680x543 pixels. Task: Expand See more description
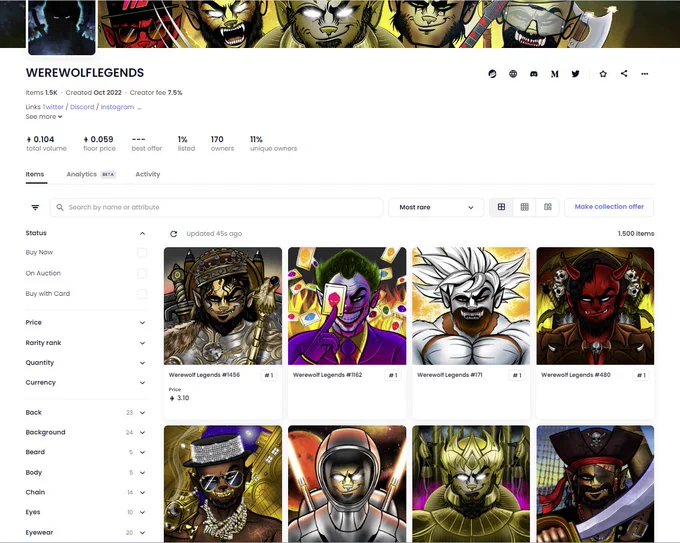pos(44,117)
